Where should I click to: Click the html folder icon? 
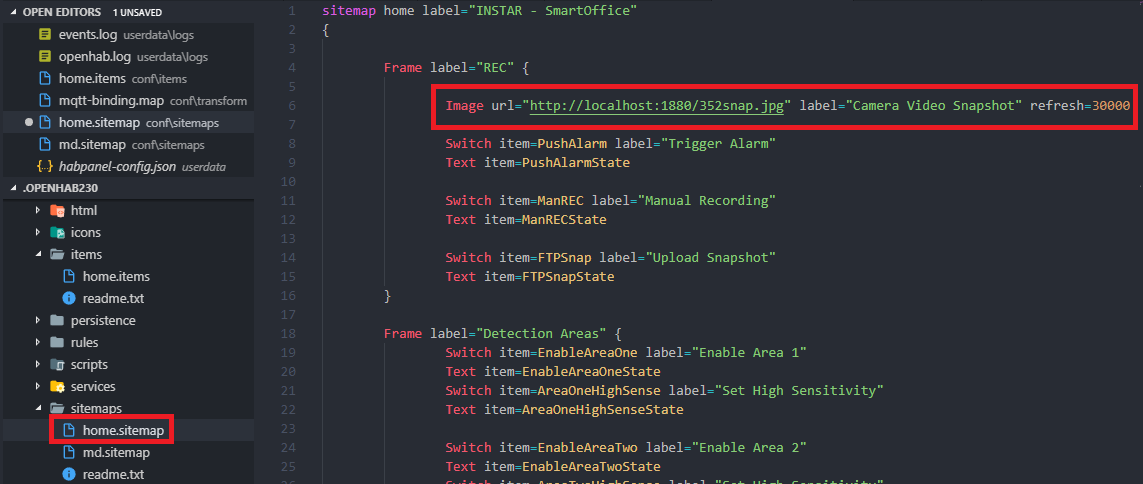click(x=57, y=211)
